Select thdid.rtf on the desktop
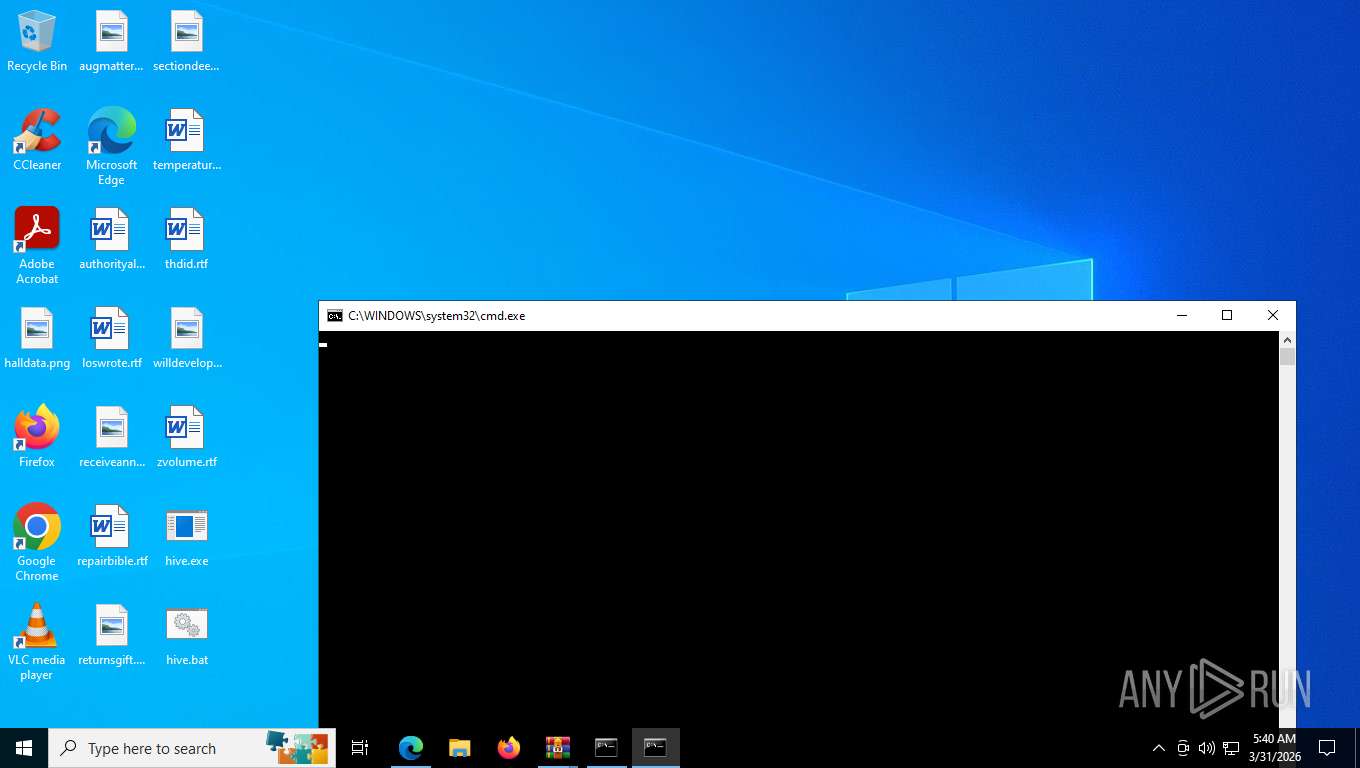Screen dimensions: 1360x768 click(x=186, y=239)
